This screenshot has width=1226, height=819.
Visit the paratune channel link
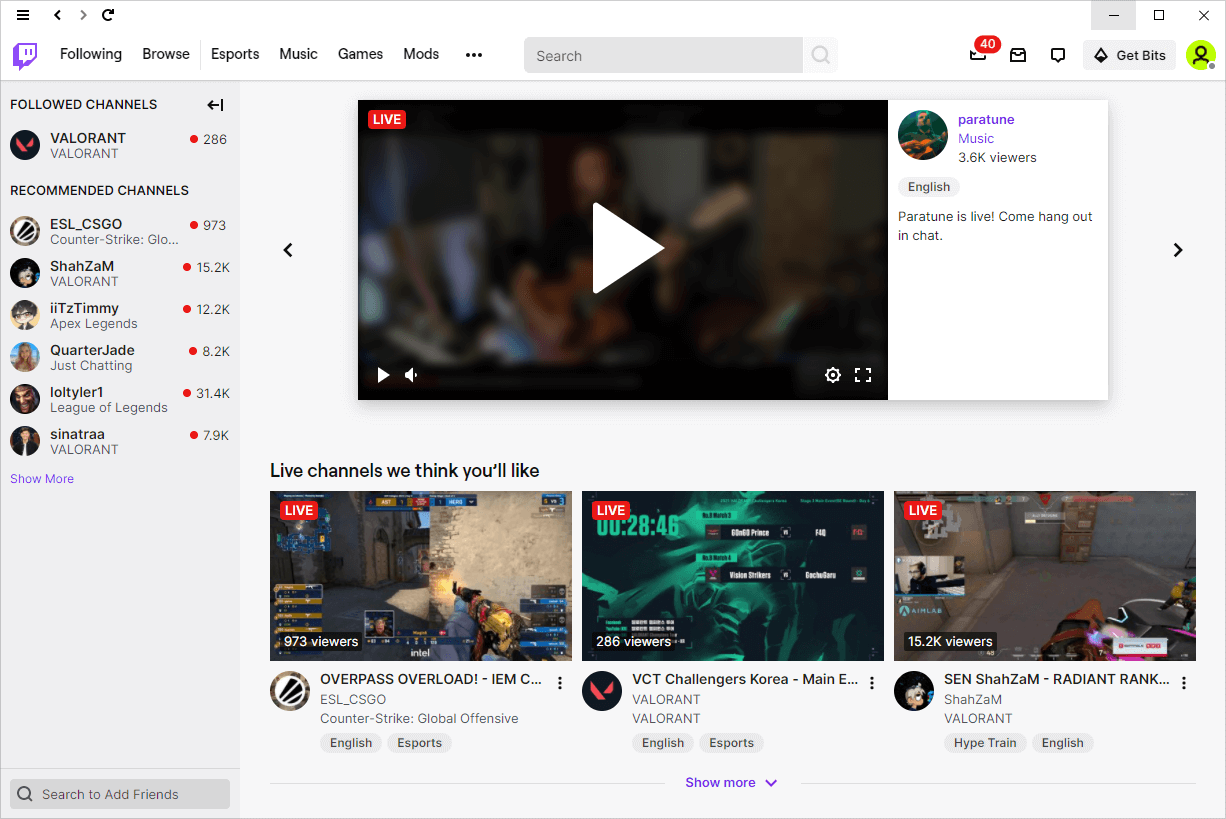tap(986, 119)
